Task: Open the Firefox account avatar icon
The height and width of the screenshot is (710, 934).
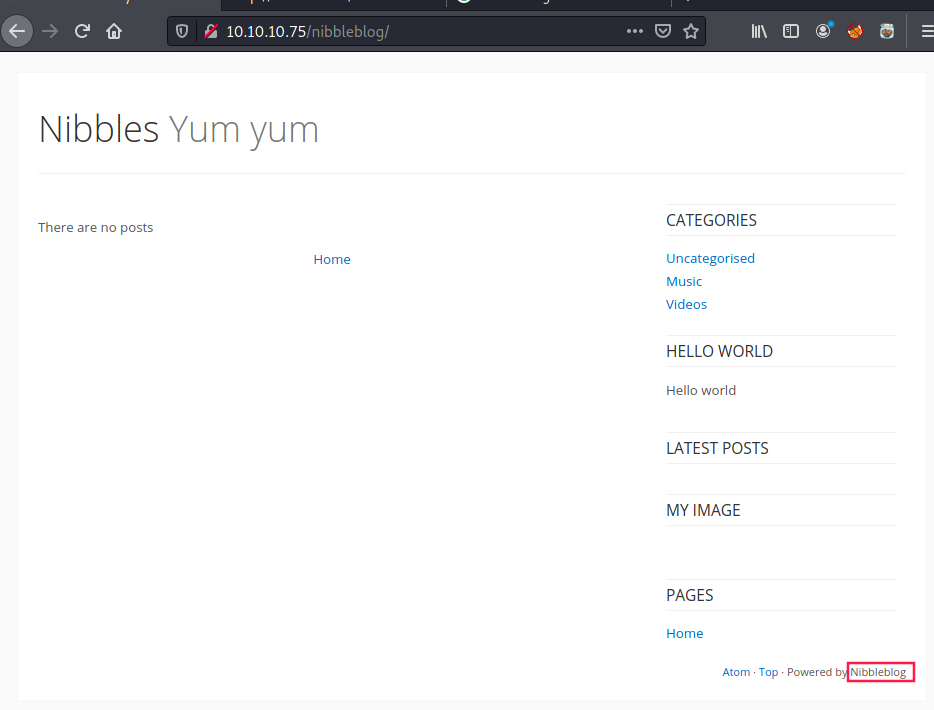Action: 823,31
